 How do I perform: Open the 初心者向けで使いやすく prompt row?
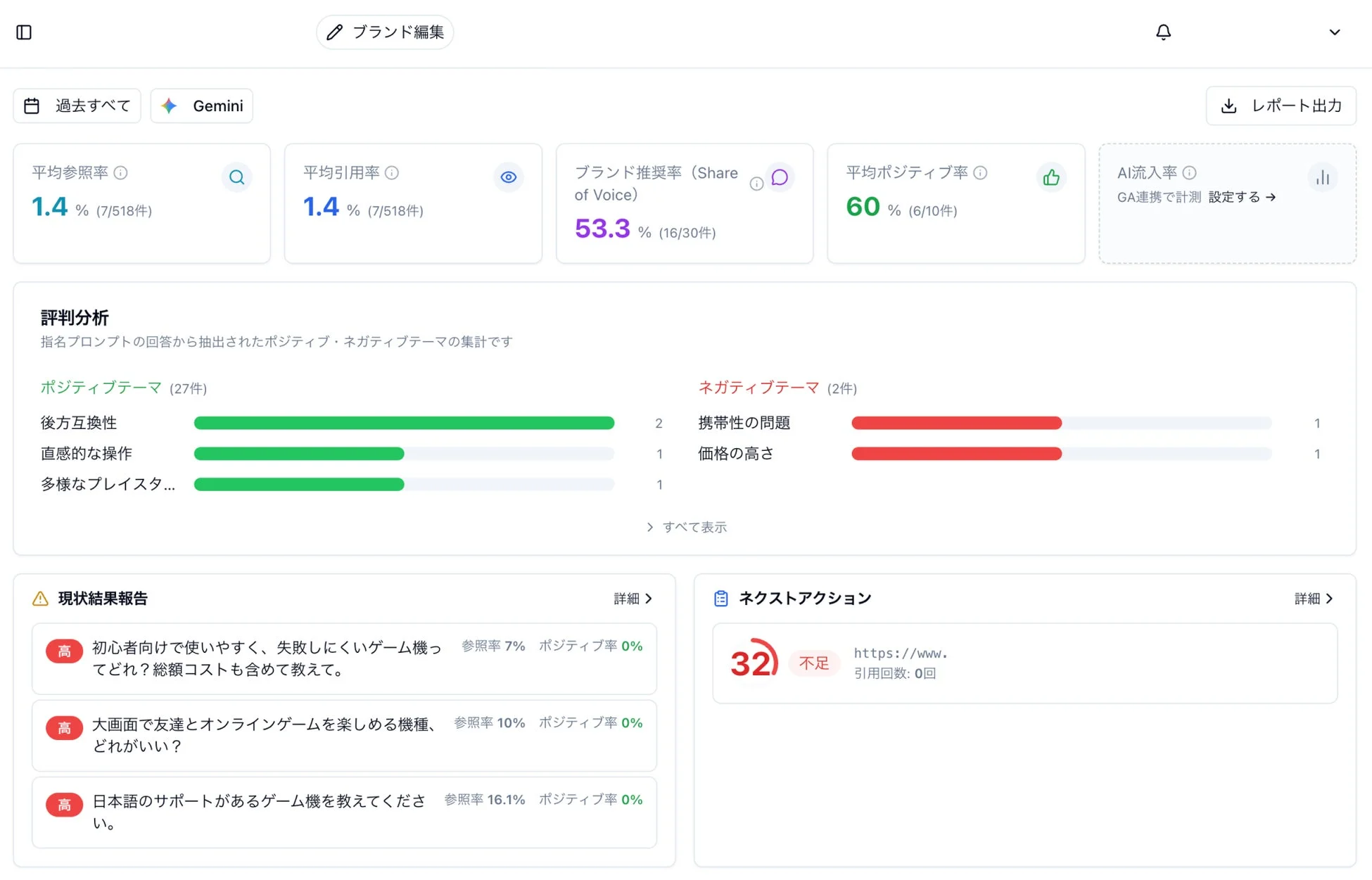344,659
